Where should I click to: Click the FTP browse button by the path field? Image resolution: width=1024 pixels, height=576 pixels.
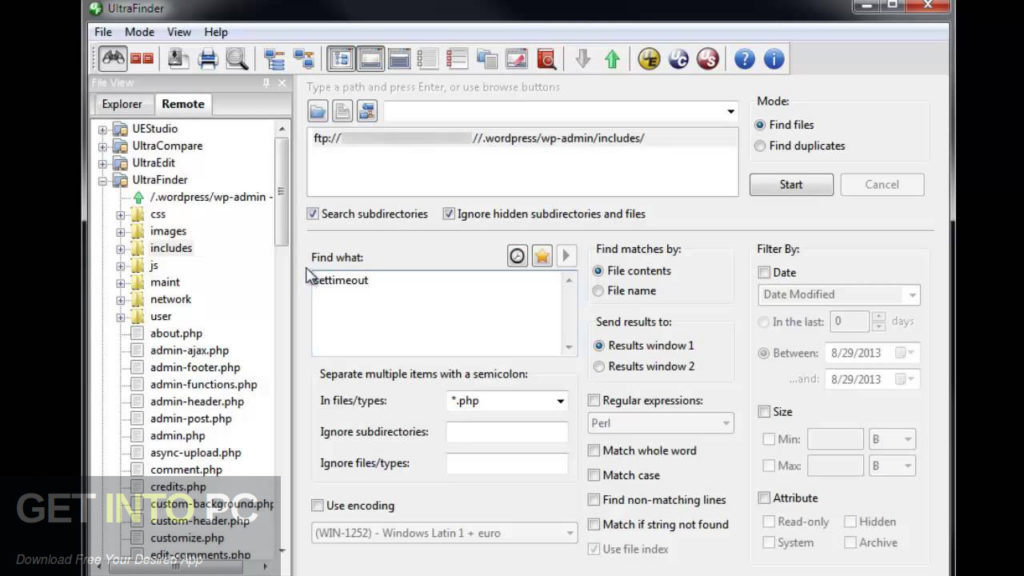[x=367, y=111]
